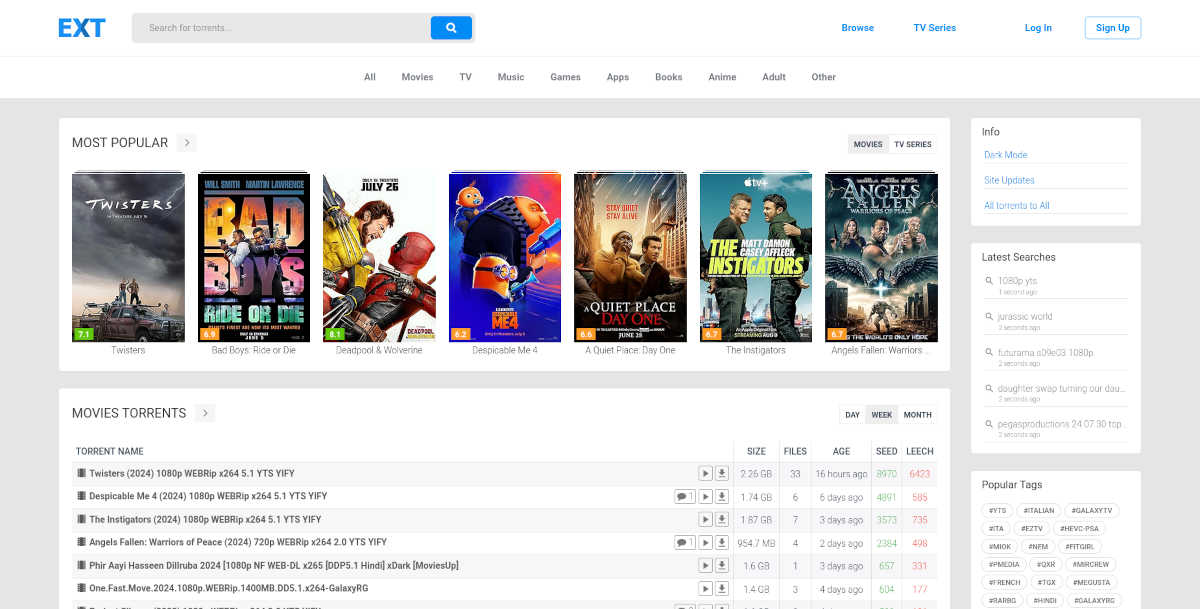The height and width of the screenshot is (609, 1200).
Task: Click film icon beside Twisters torrent name
Action: 81,474
